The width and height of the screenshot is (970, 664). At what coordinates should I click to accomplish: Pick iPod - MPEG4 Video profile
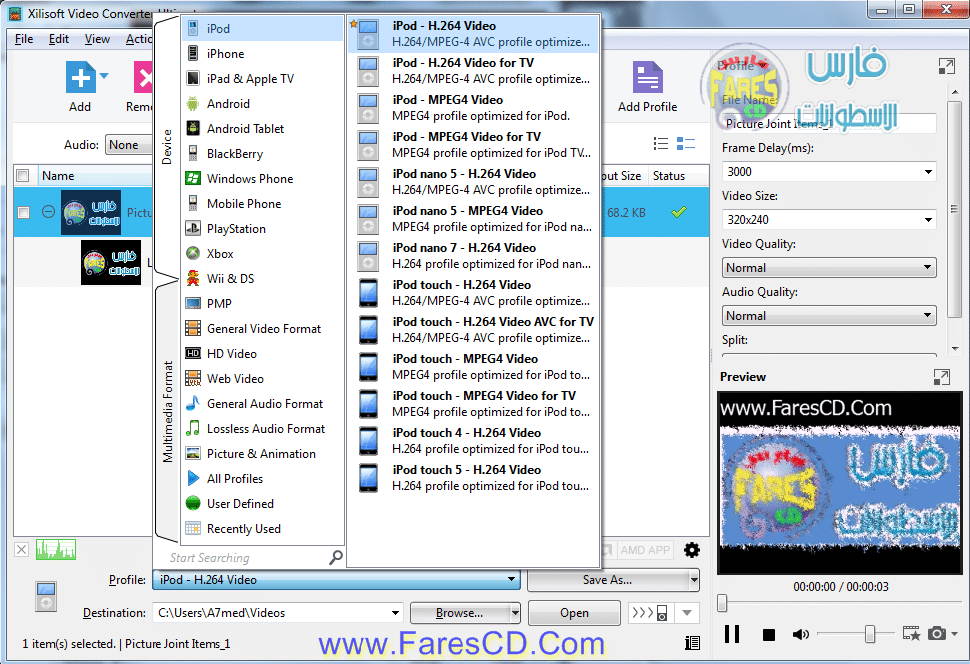474,108
